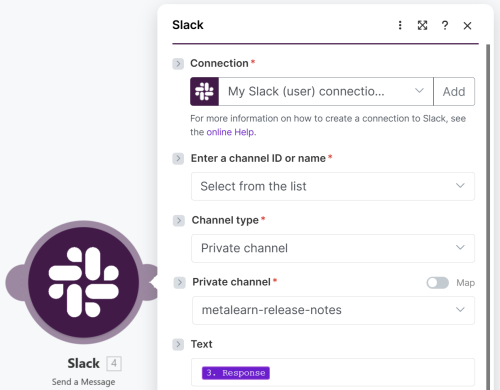Expand the Slack panel to fullscreen
The height and width of the screenshot is (390, 500).
[422, 25]
